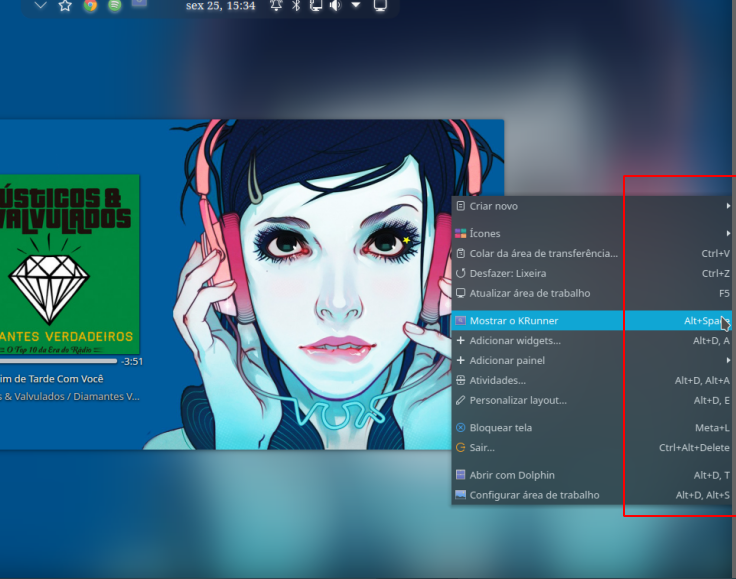Viewport: 736px width, 579px height.
Task: Click the lock icon beside Bloquear tela
Action: tap(461, 427)
